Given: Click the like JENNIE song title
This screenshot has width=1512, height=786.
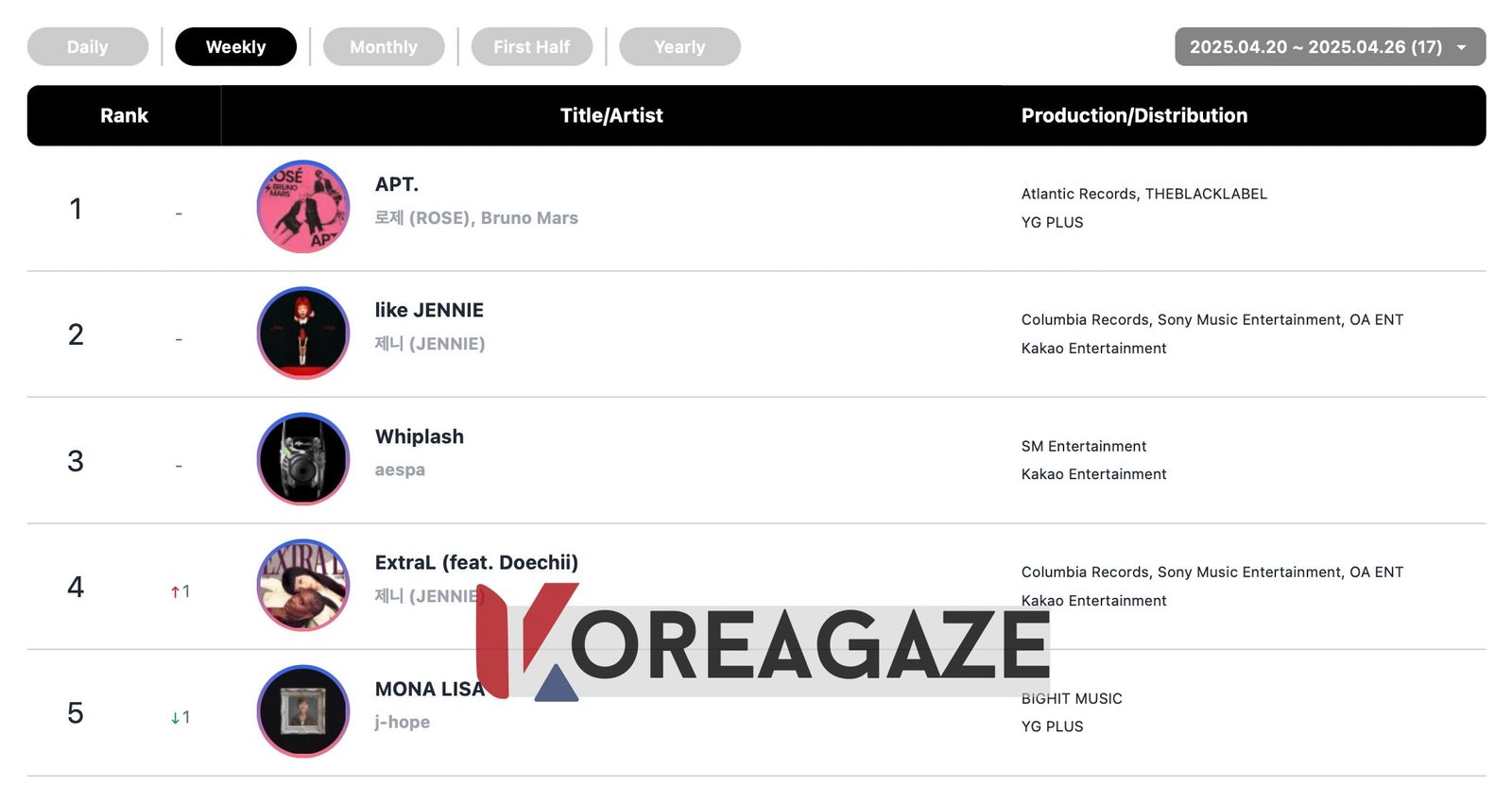Looking at the screenshot, I should [x=429, y=310].
